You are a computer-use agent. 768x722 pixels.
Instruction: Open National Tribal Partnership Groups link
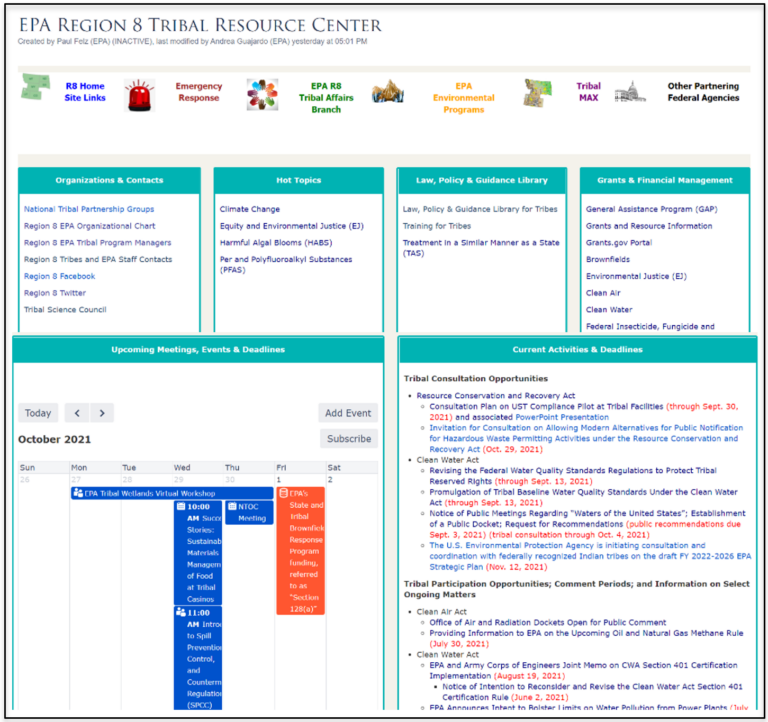point(89,209)
